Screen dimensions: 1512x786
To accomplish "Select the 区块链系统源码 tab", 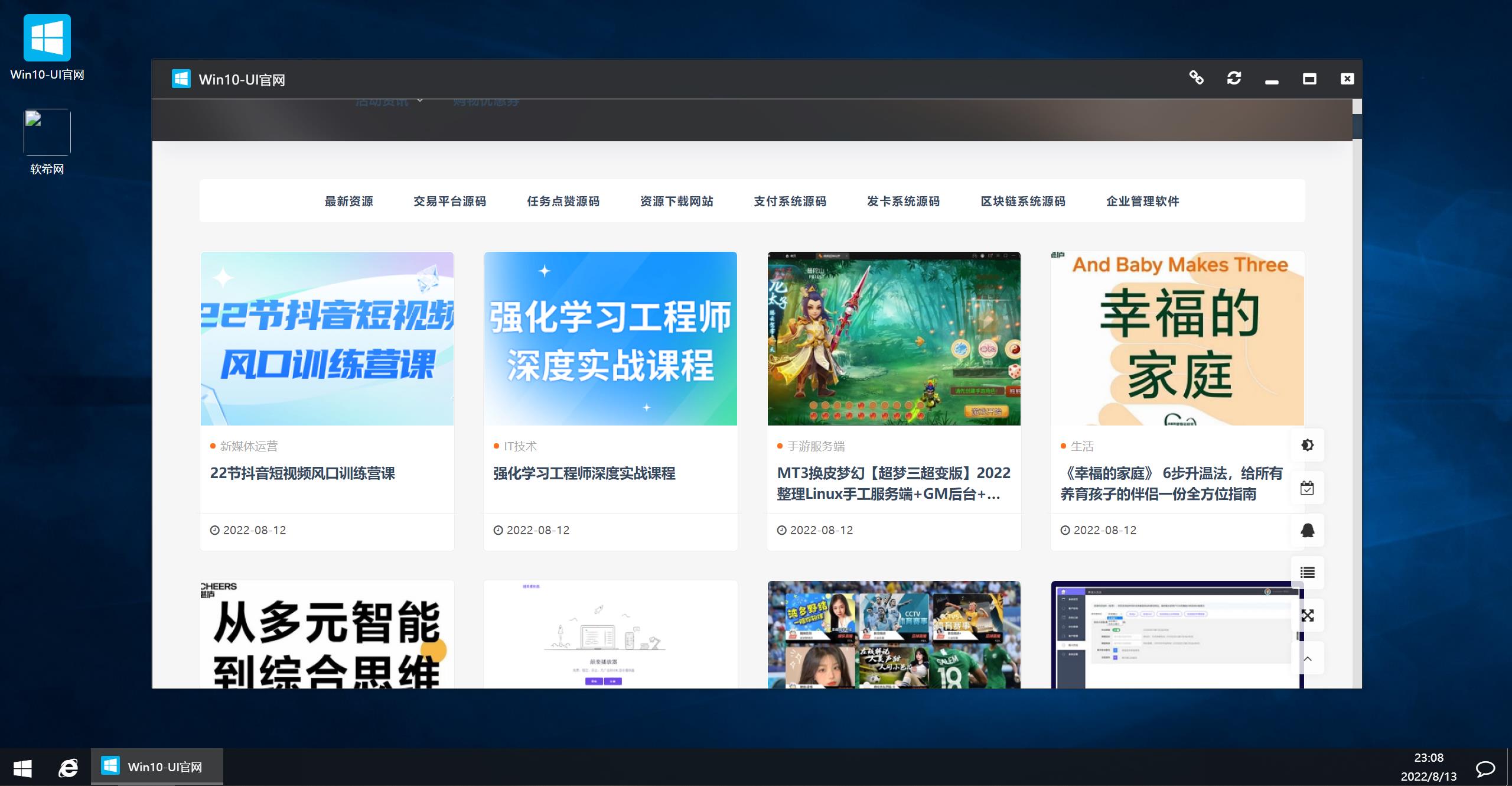I will click(1023, 202).
